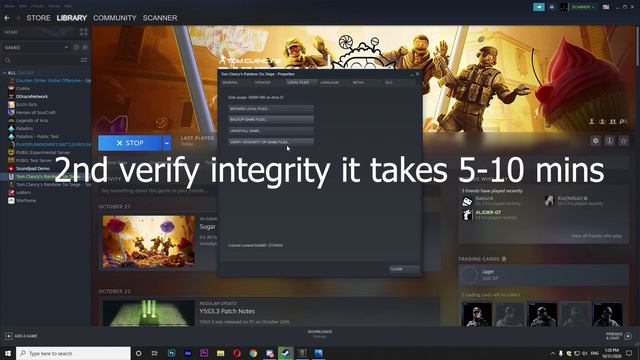Open the dropdown arrow beside the STOP button
The height and width of the screenshot is (360, 640).
[167, 143]
